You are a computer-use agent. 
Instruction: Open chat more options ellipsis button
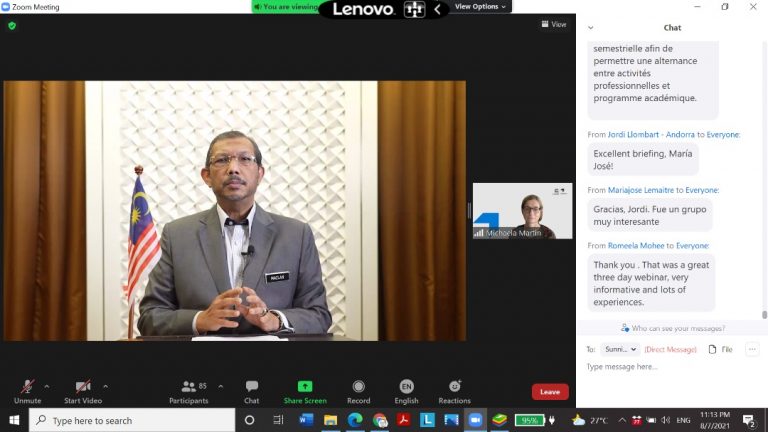[x=752, y=349]
